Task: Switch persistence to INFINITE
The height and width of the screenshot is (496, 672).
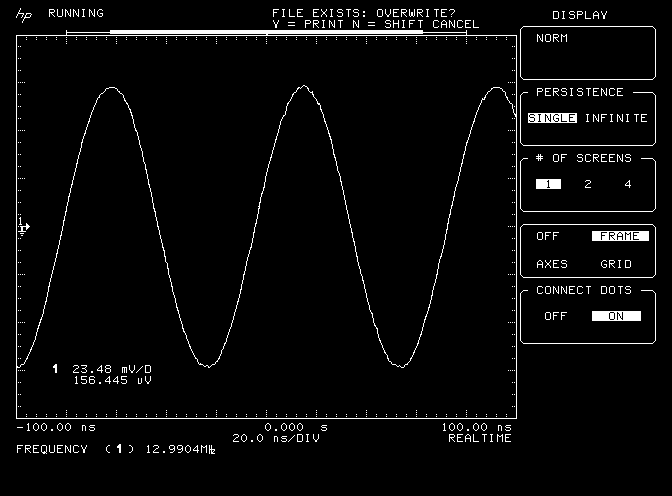Action: coord(616,118)
